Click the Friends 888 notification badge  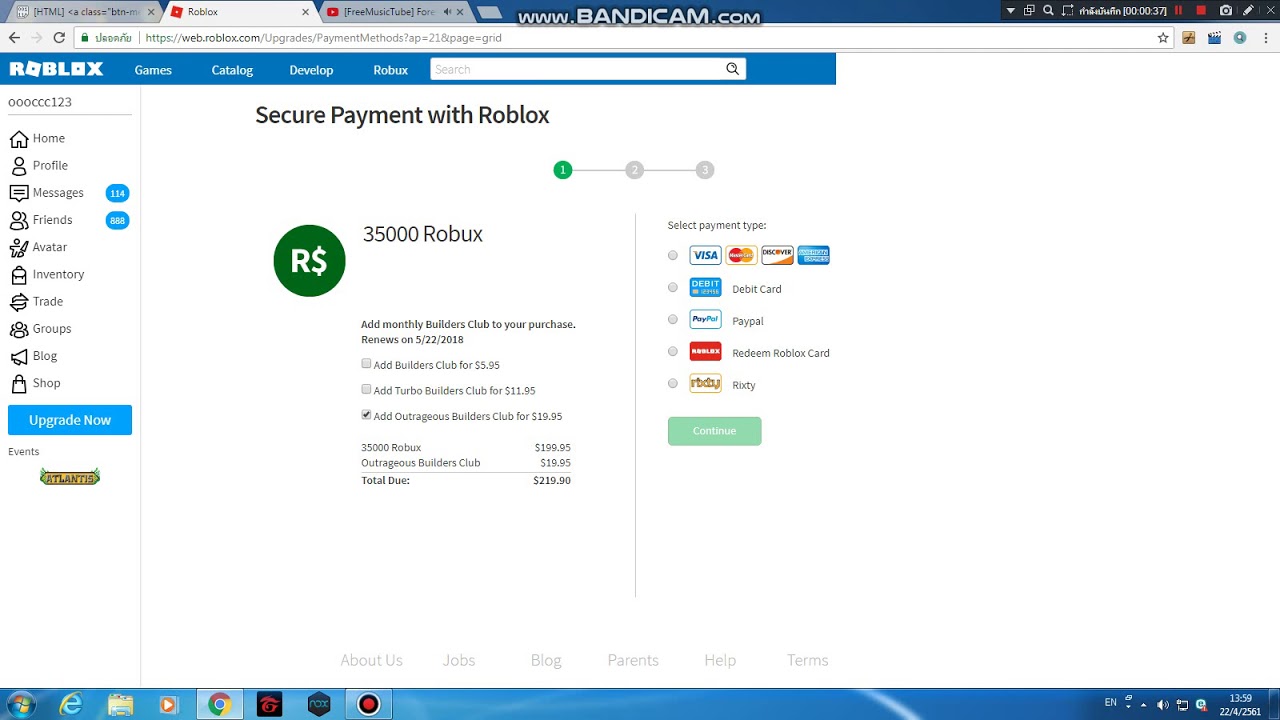(117, 220)
